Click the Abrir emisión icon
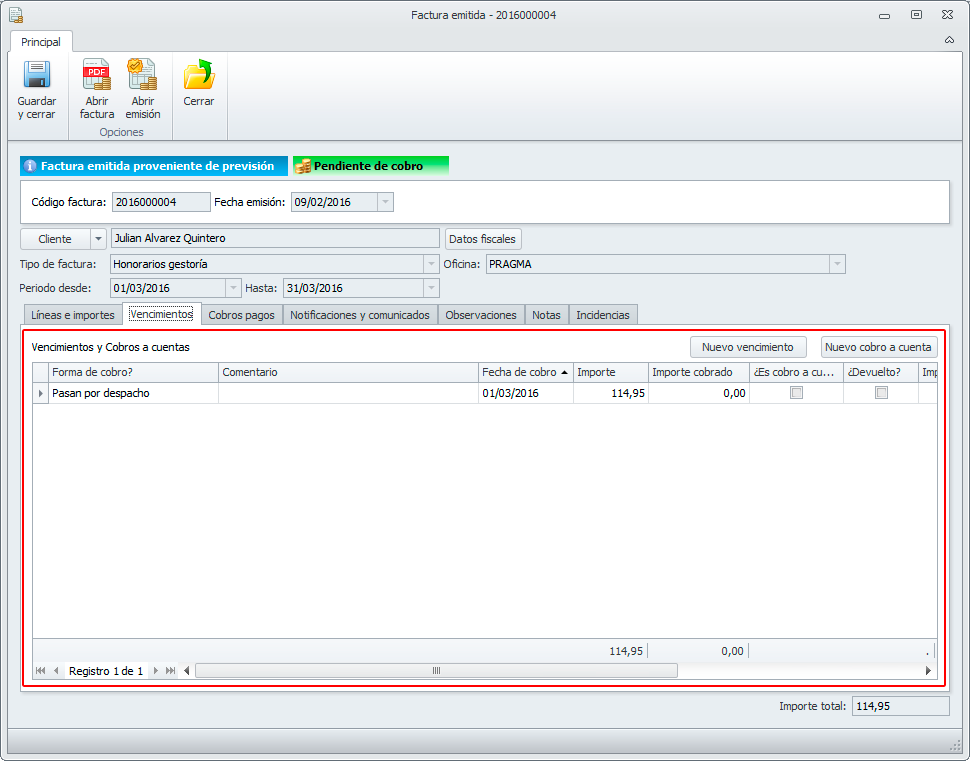The width and height of the screenshot is (970, 761). (142, 76)
